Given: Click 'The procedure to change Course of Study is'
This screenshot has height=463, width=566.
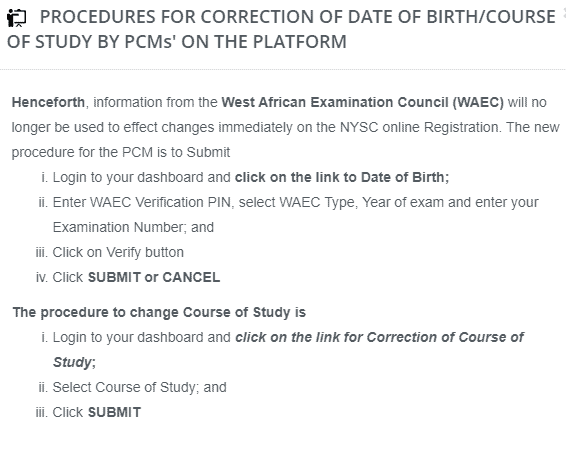Looking at the screenshot, I should coord(159,313).
